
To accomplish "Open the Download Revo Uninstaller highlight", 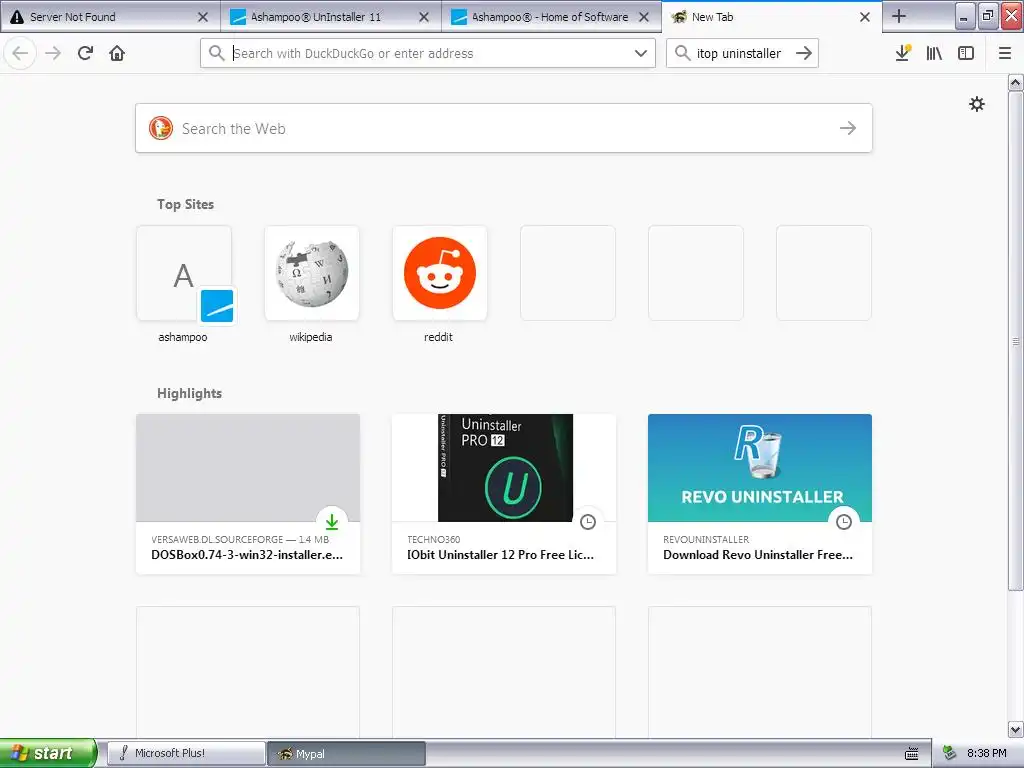I will pos(760,494).
